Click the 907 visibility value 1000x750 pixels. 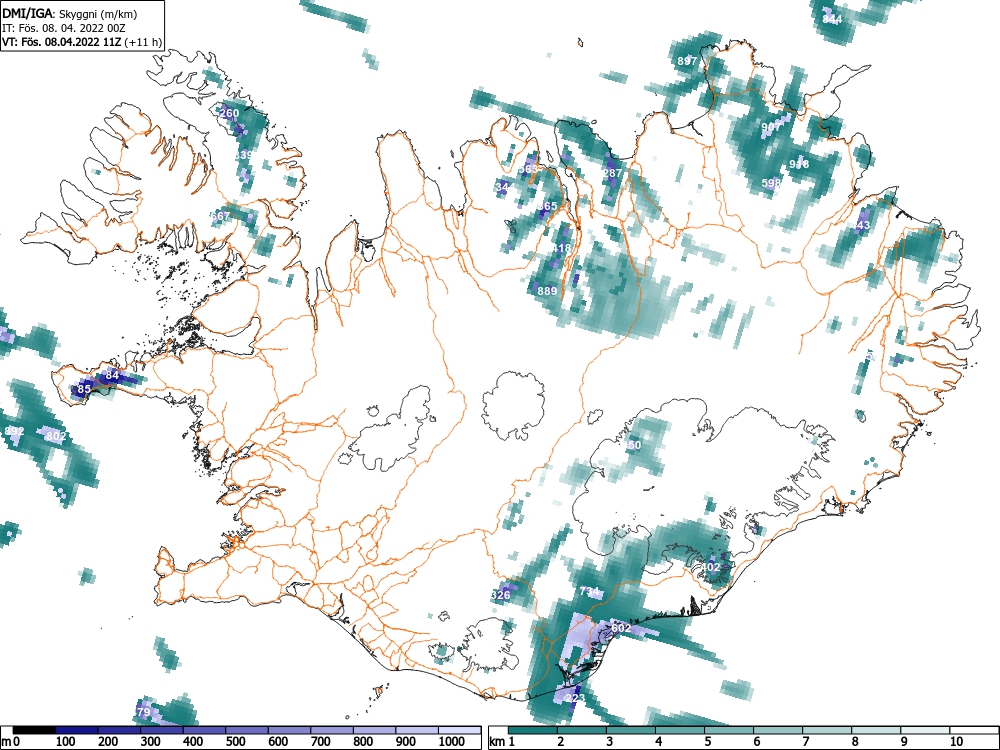pyautogui.click(x=771, y=127)
